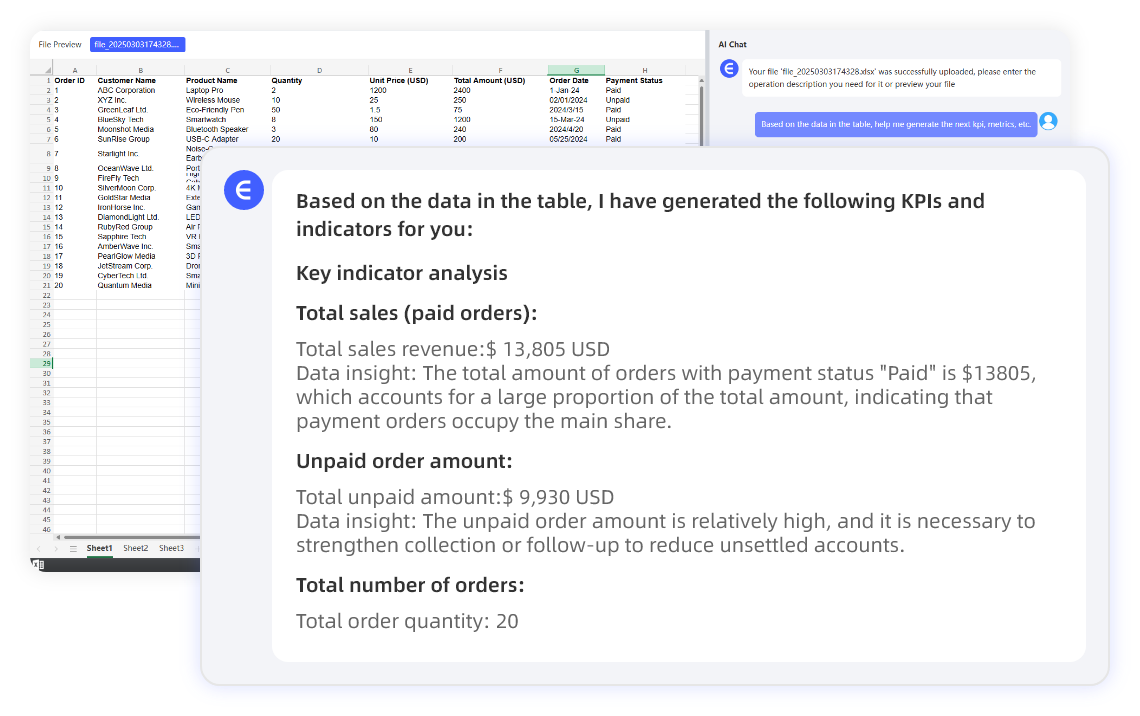Screen dimensions: 1140x716
Task: Switch to the Sheet2 tab
Action: (136, 548)
